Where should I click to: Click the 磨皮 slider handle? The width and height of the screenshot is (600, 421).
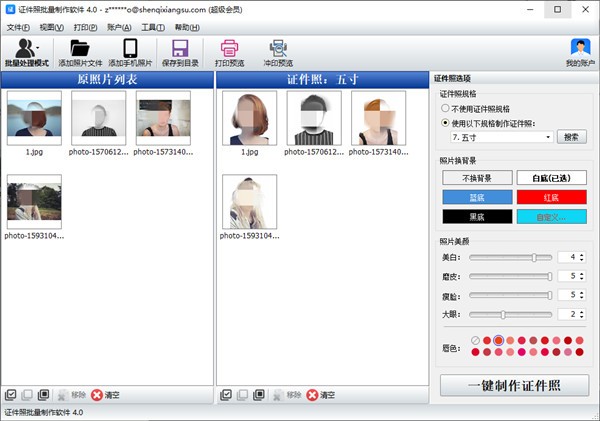550,276
